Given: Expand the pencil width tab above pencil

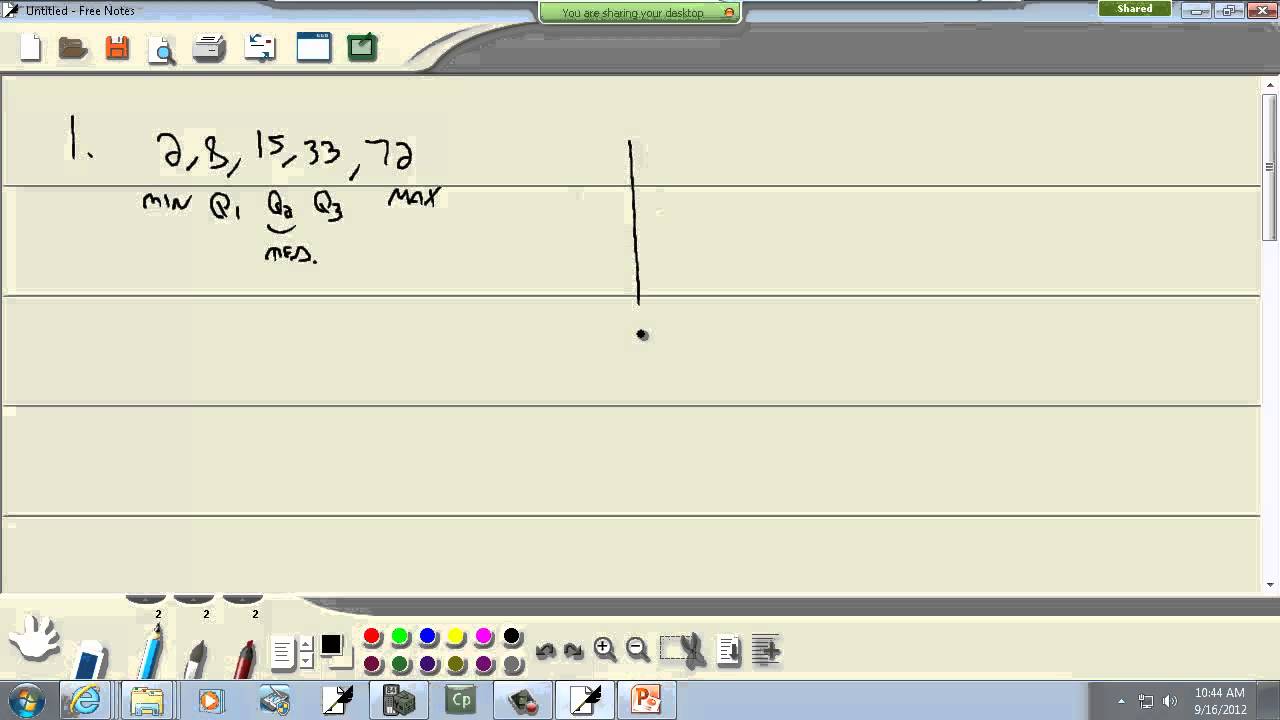Looking at the screenshot, I should (146, 599).
